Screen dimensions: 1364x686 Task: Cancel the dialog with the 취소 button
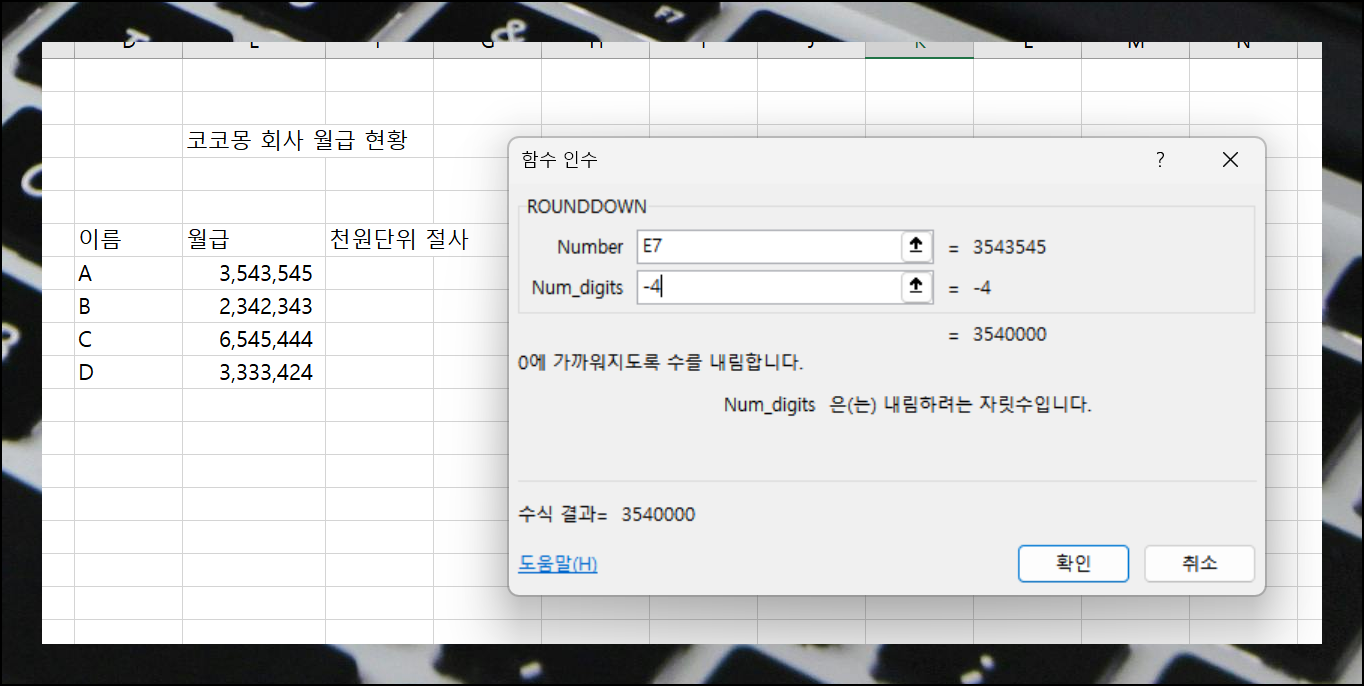(1199, 563)
